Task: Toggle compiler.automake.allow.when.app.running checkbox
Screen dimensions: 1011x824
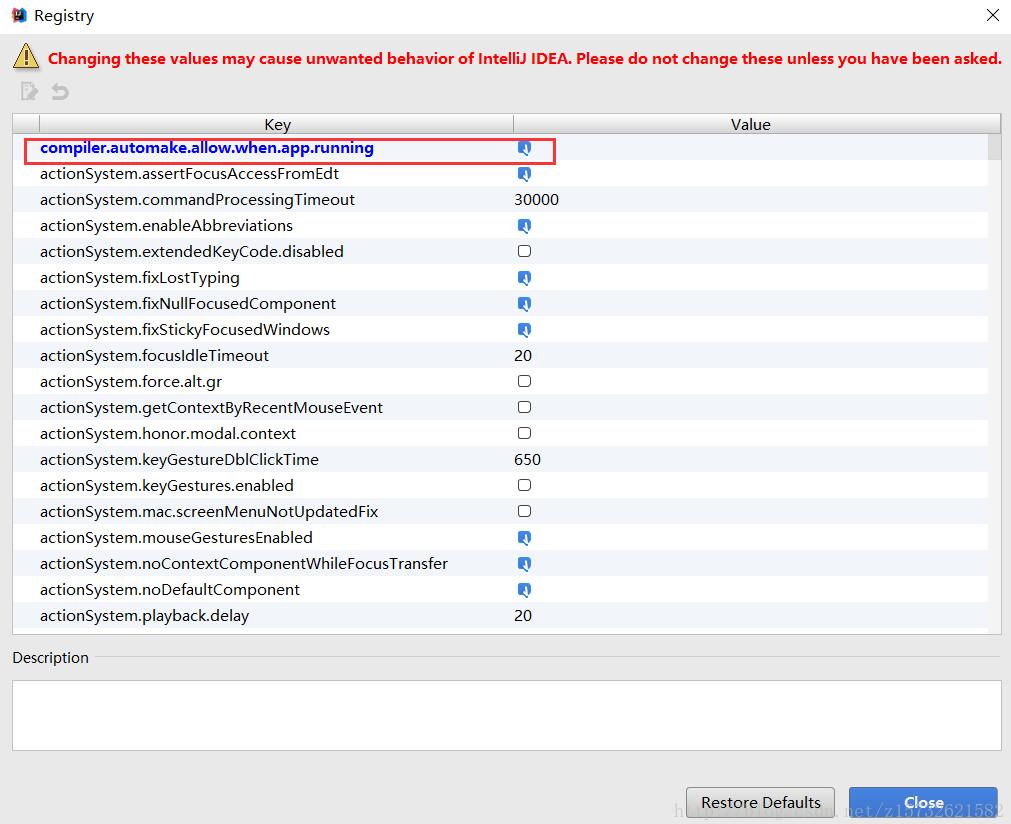Action: tap(524, 148)
